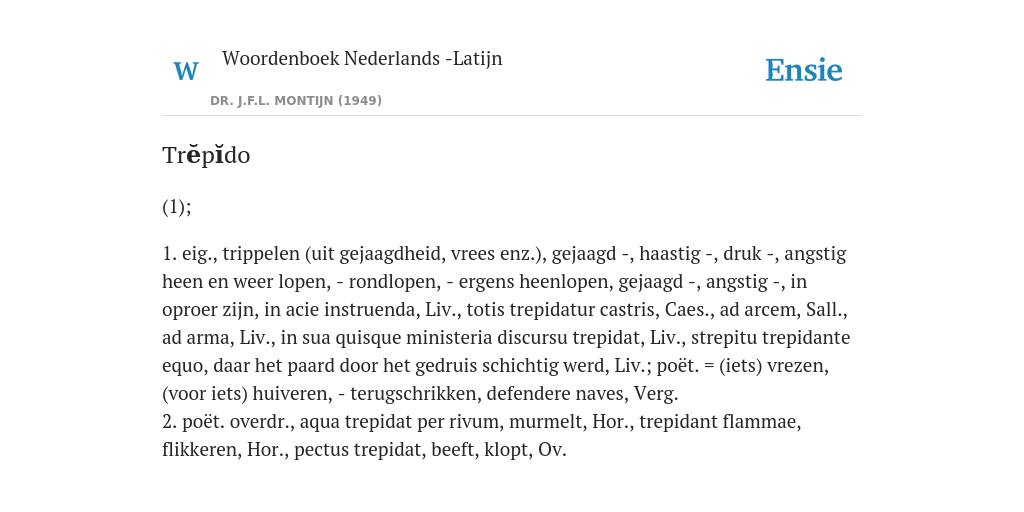Open Woordenboek Nederlands -Latijn title link

coord(362,59)
